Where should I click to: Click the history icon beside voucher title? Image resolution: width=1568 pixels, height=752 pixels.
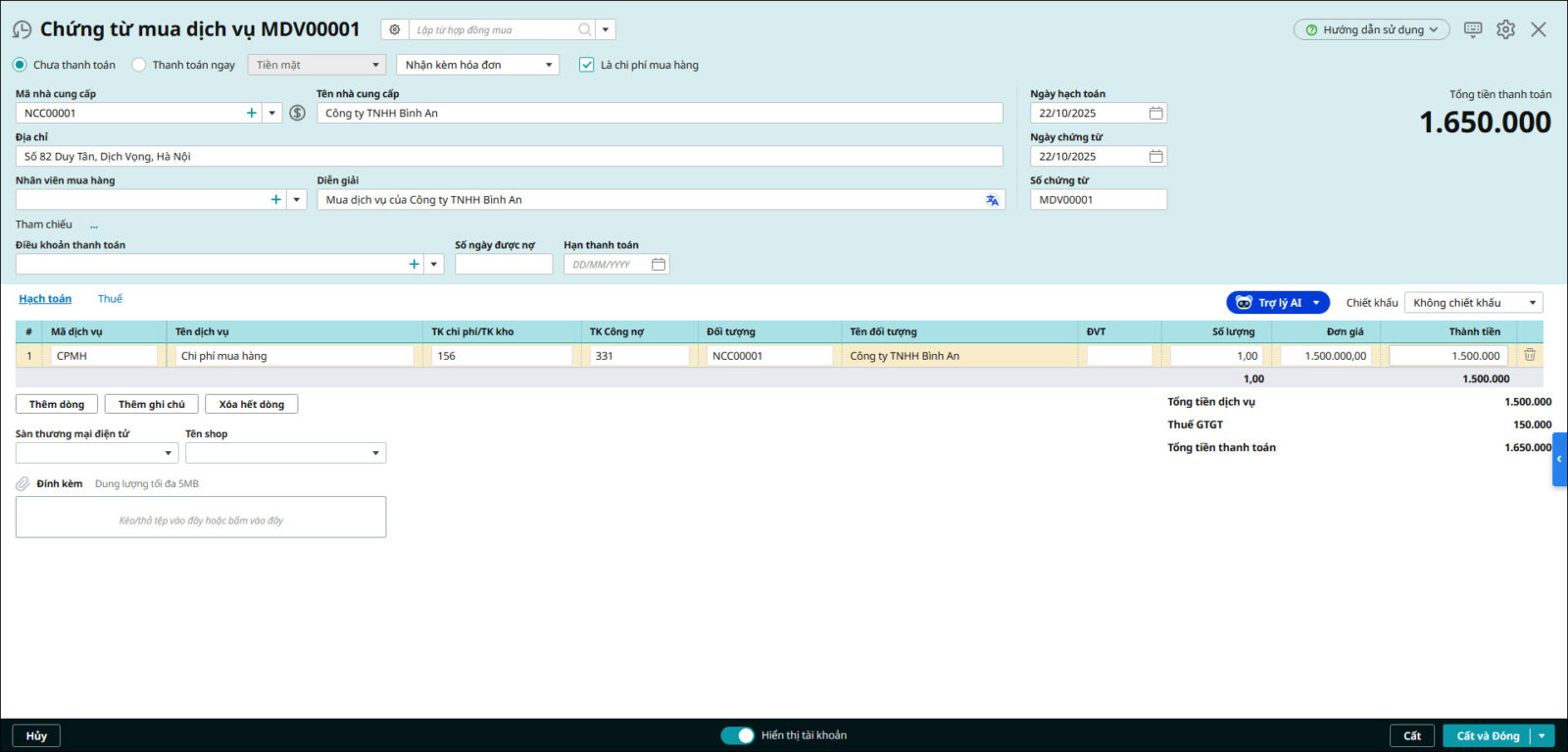22,30
